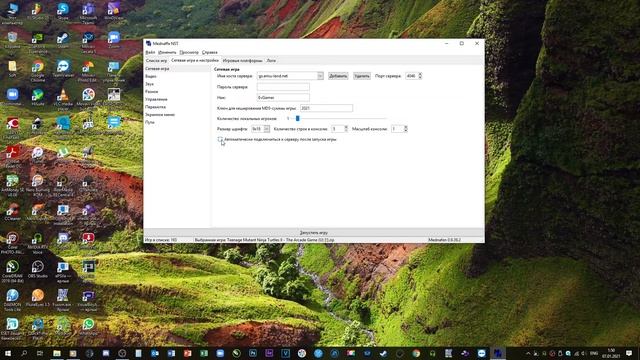Open the notification center icon
The image size is (640, 360).
pyautogui.click(x=629, y=353)
